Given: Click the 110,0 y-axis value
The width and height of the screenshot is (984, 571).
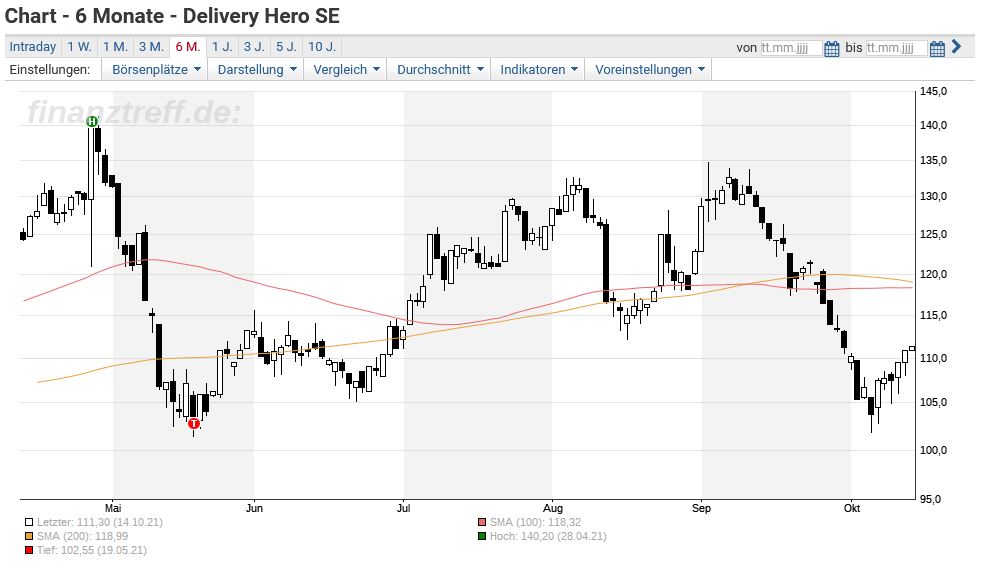Looking at the screenshot, I should tap(933, 358).
